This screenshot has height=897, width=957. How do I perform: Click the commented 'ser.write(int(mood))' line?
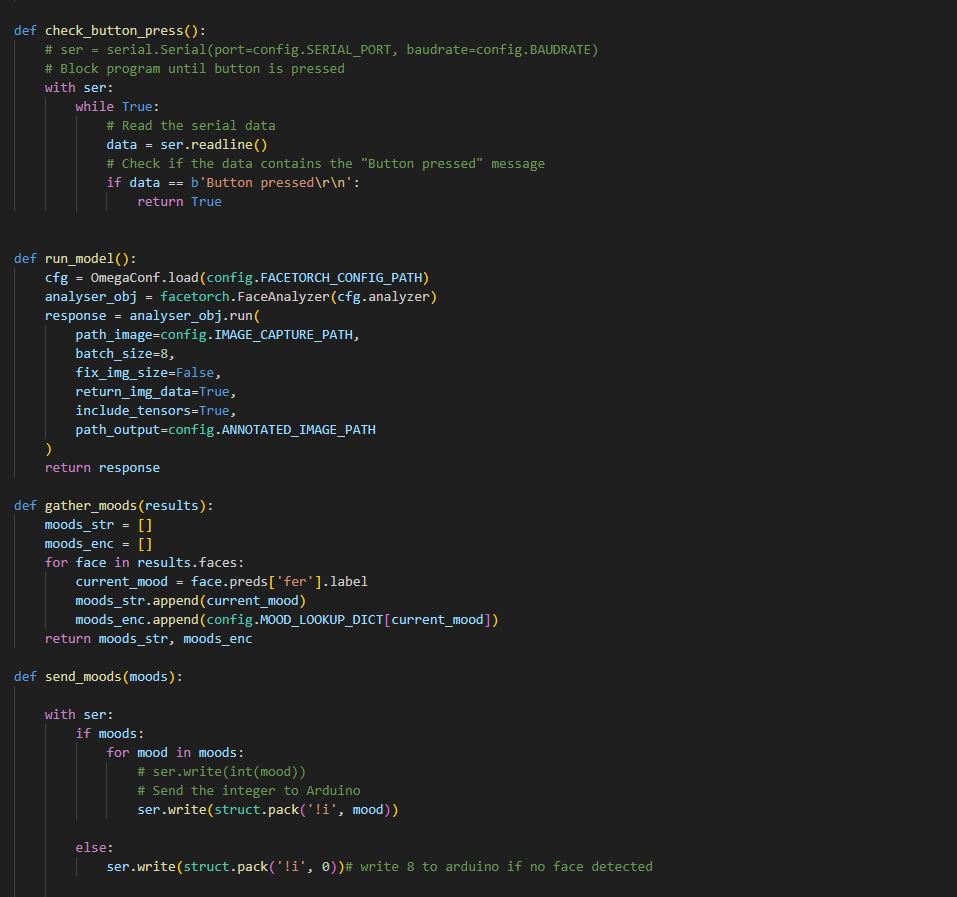[222, 771]
